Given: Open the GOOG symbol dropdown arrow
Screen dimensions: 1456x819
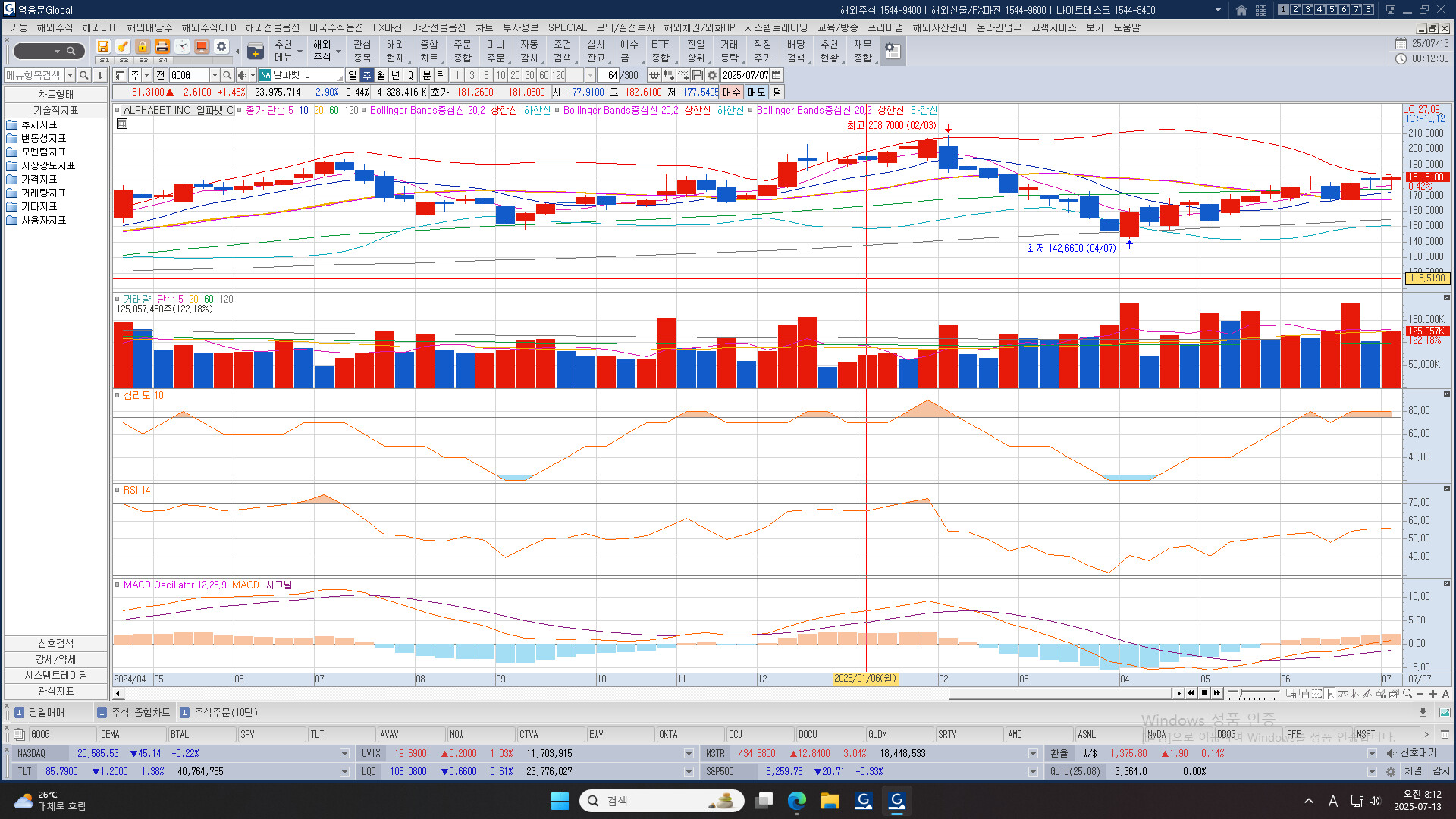Looking at the screenshot, I should pos(215,75).
